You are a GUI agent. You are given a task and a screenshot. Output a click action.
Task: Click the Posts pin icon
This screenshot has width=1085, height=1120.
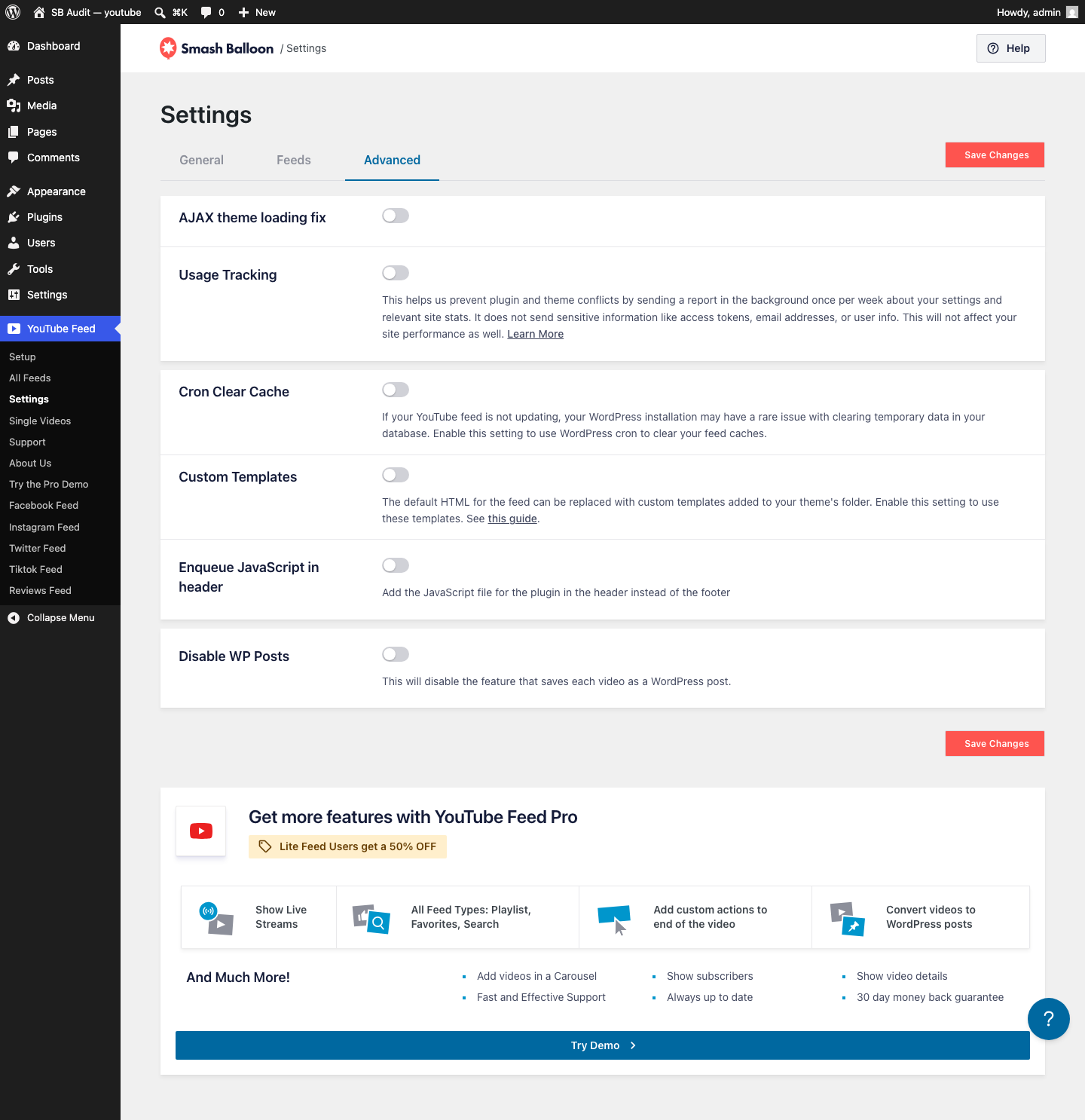[14, 80]
